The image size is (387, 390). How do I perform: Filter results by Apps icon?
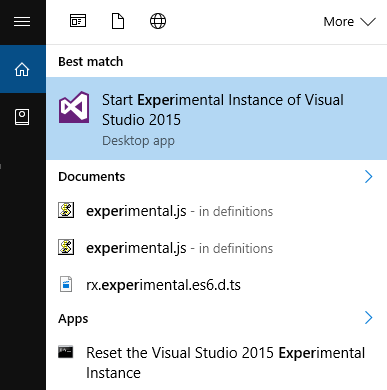pos(78,21)
